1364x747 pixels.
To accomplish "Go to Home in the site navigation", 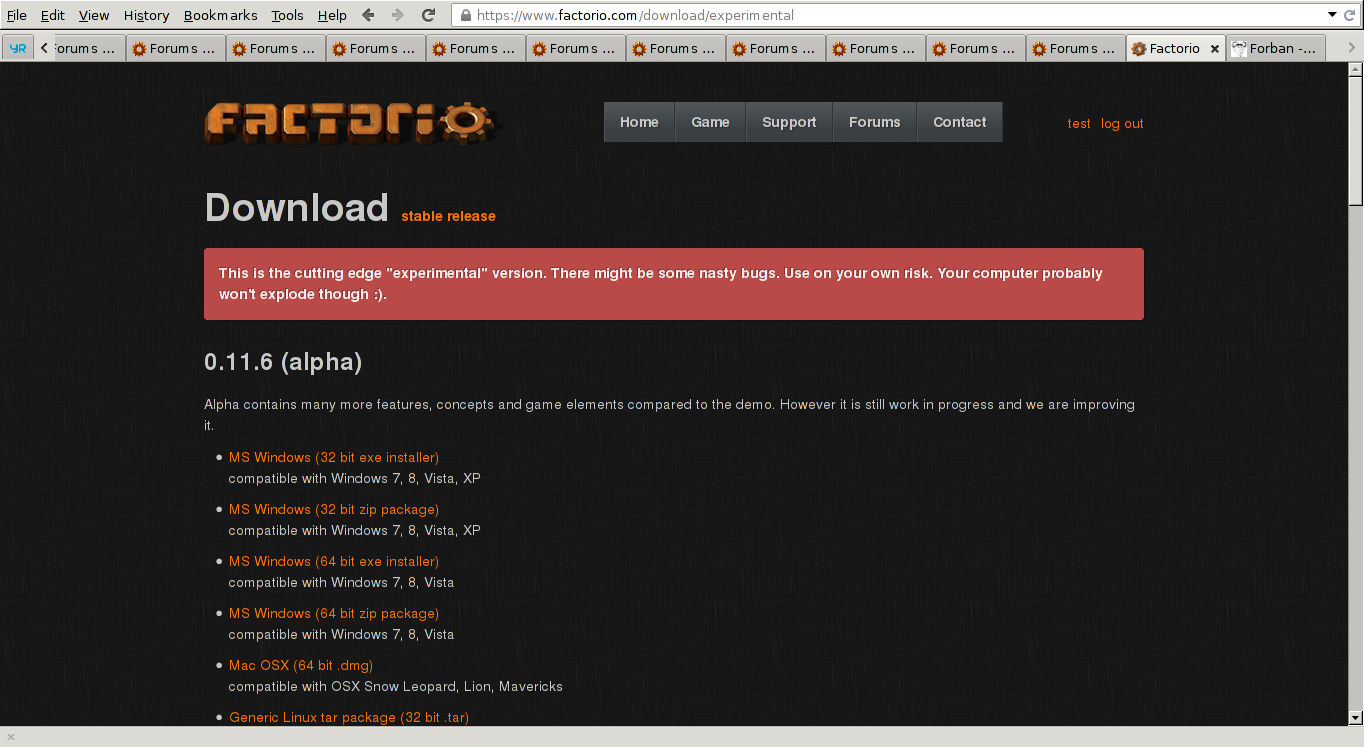I will 639,122.
